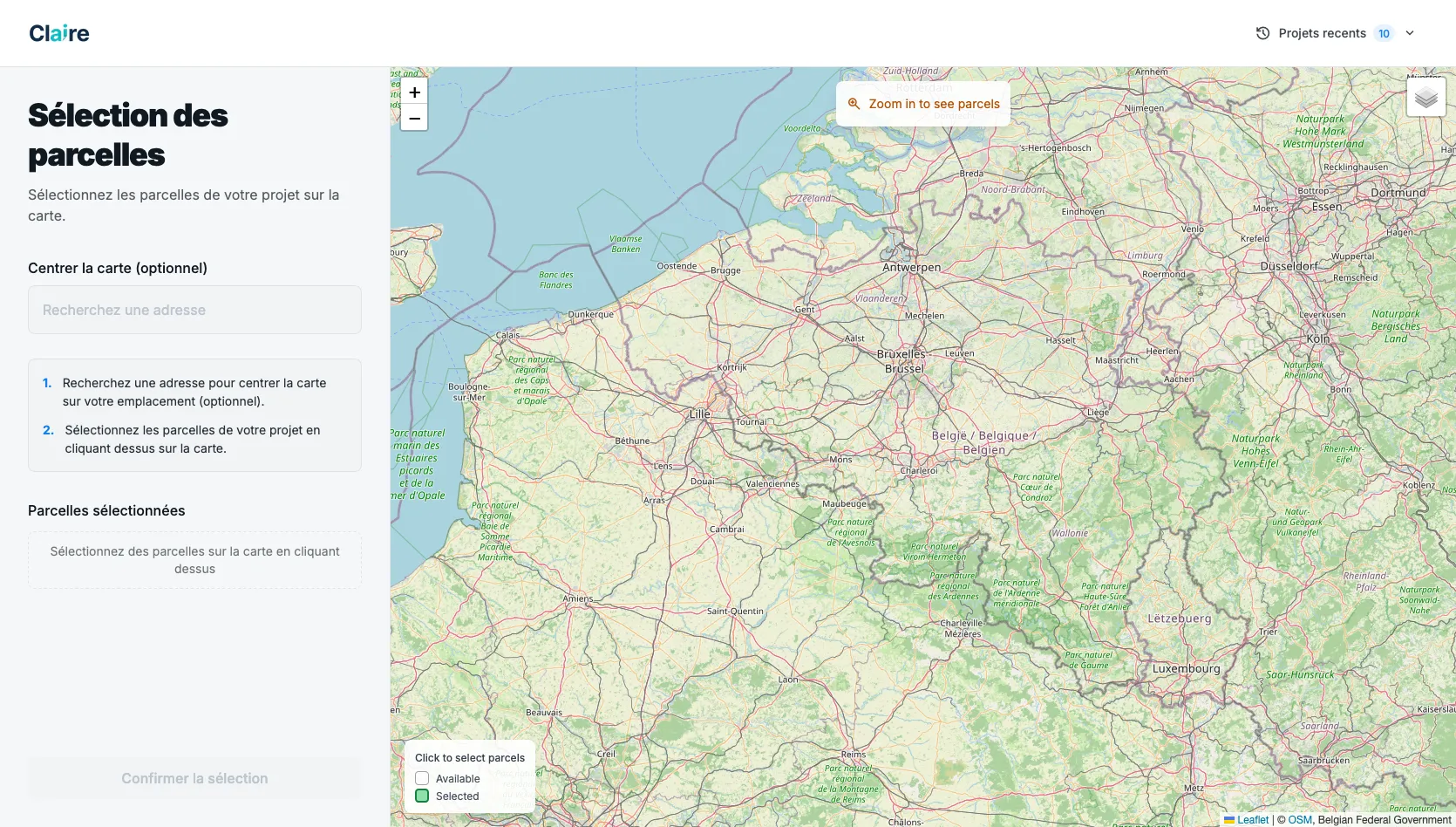Screen dimensions: 1456x827
Task: Click the Brugge label on map
Action: click(x=725, y=270)
